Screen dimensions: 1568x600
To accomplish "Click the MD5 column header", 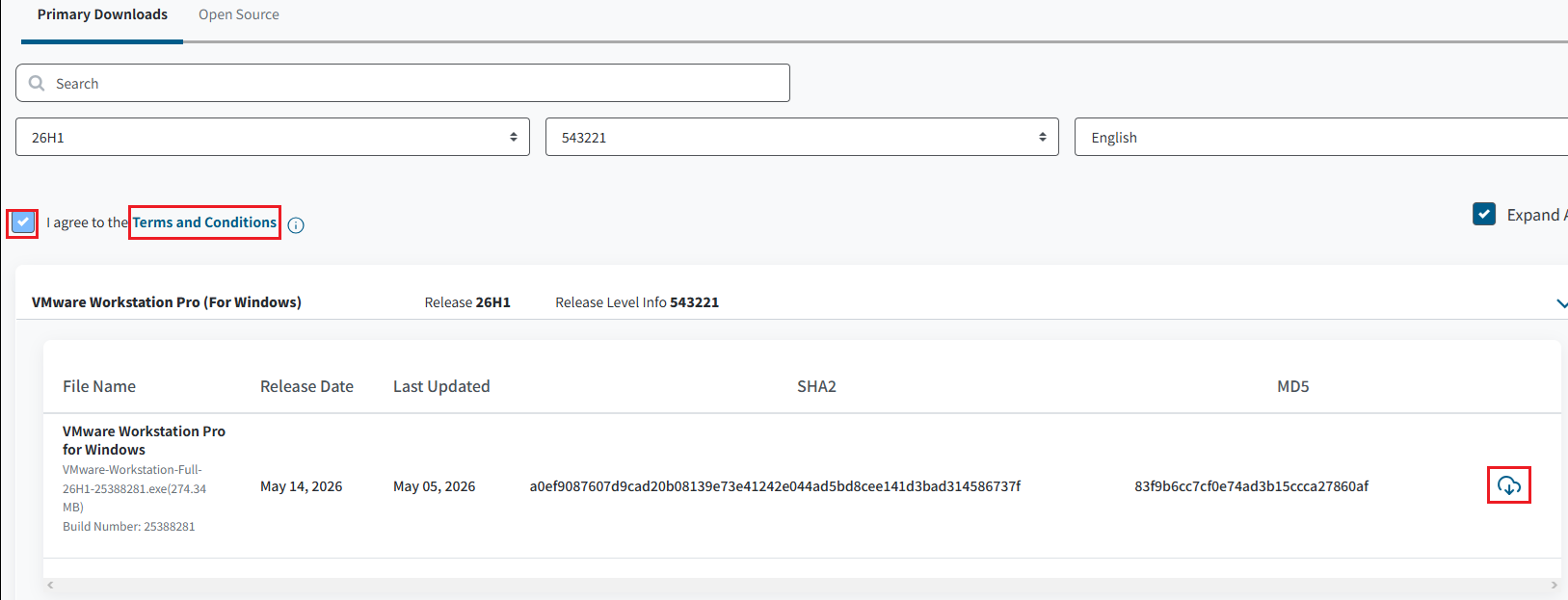I will click(1293, 386).
